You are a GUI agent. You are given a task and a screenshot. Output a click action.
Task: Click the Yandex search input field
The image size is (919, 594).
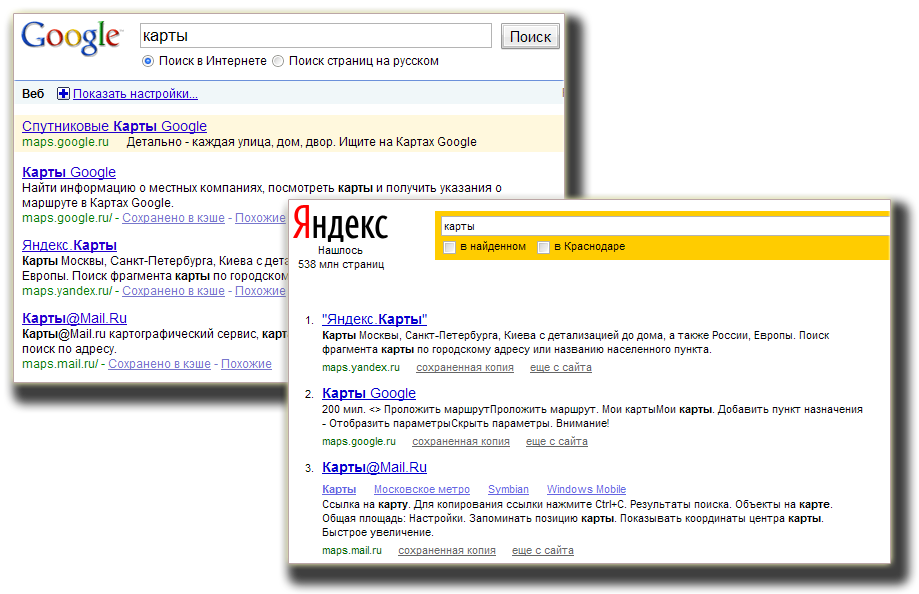pyautogui.click(x=665, y=226)
